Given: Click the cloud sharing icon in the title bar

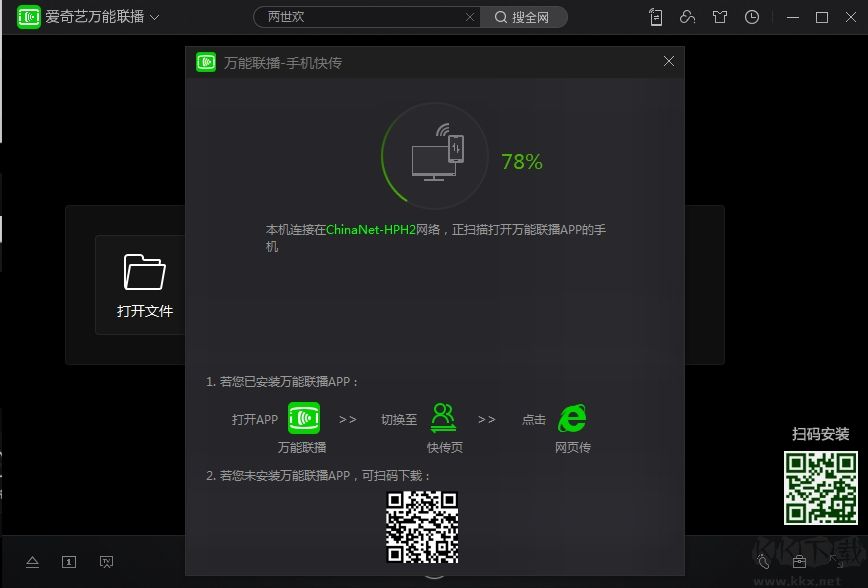Looking at the screenshot, I should 687,16.
